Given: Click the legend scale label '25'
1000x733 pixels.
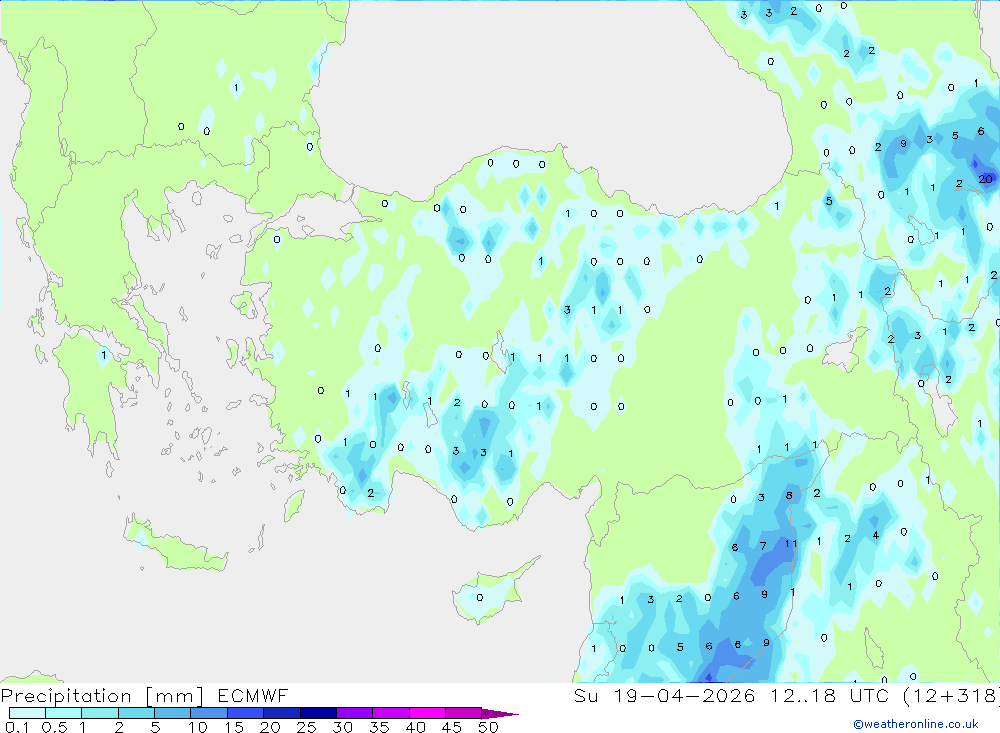Looking at the screenshot, I should click(x=307, y=727).
